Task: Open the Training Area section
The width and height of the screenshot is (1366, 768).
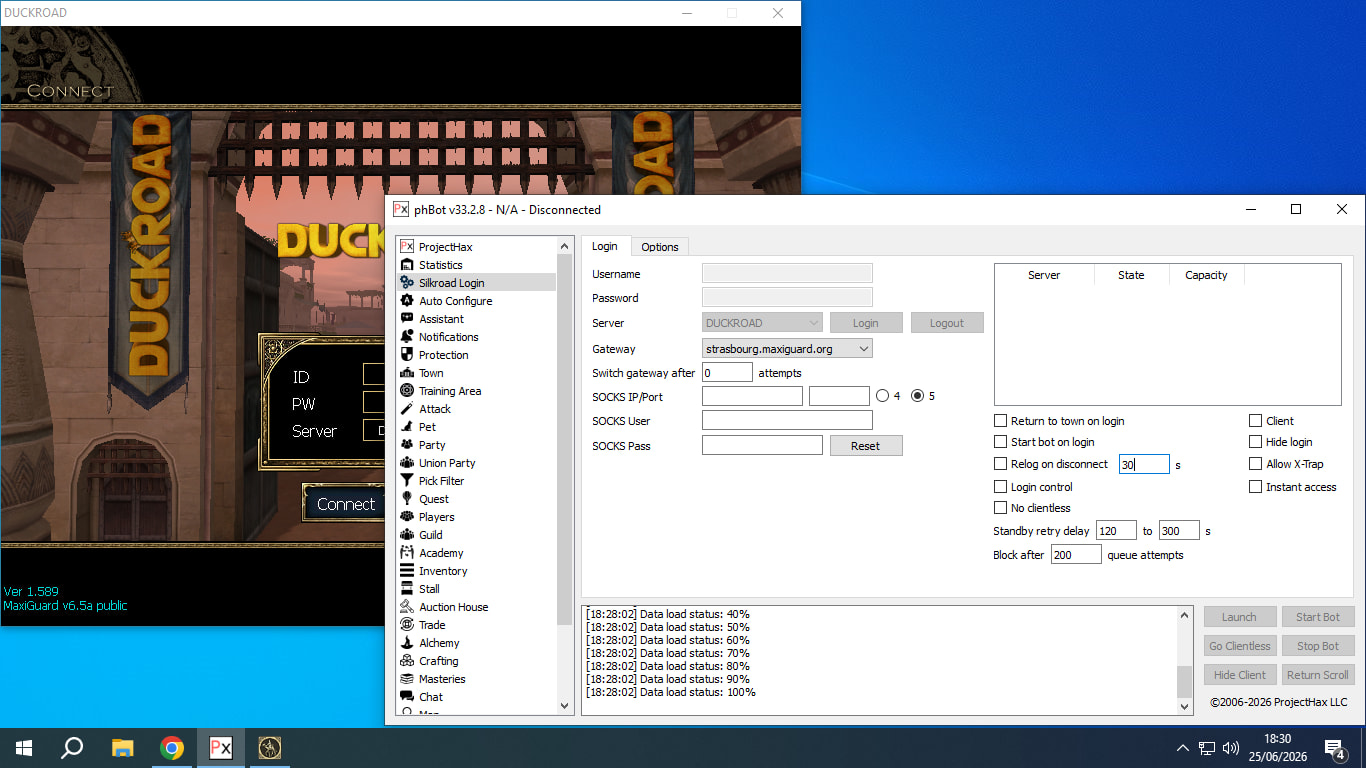Action: coord(449,391)
